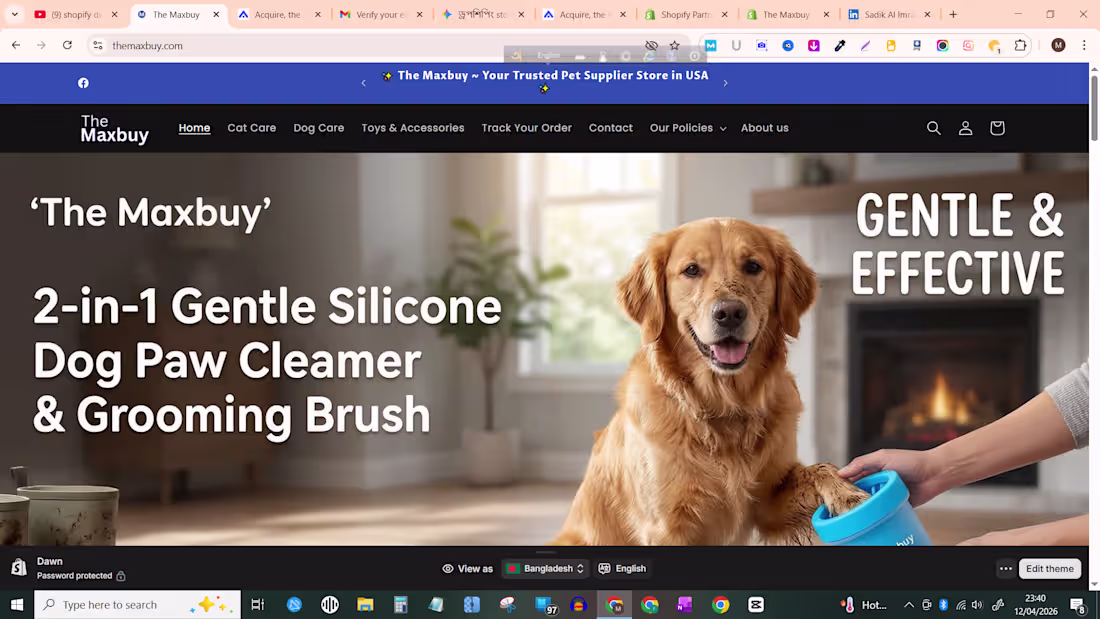Open Task View on the taskbar
This screenshot has width=1100, height=619.
pyautogui.click(x=257, y=604)
